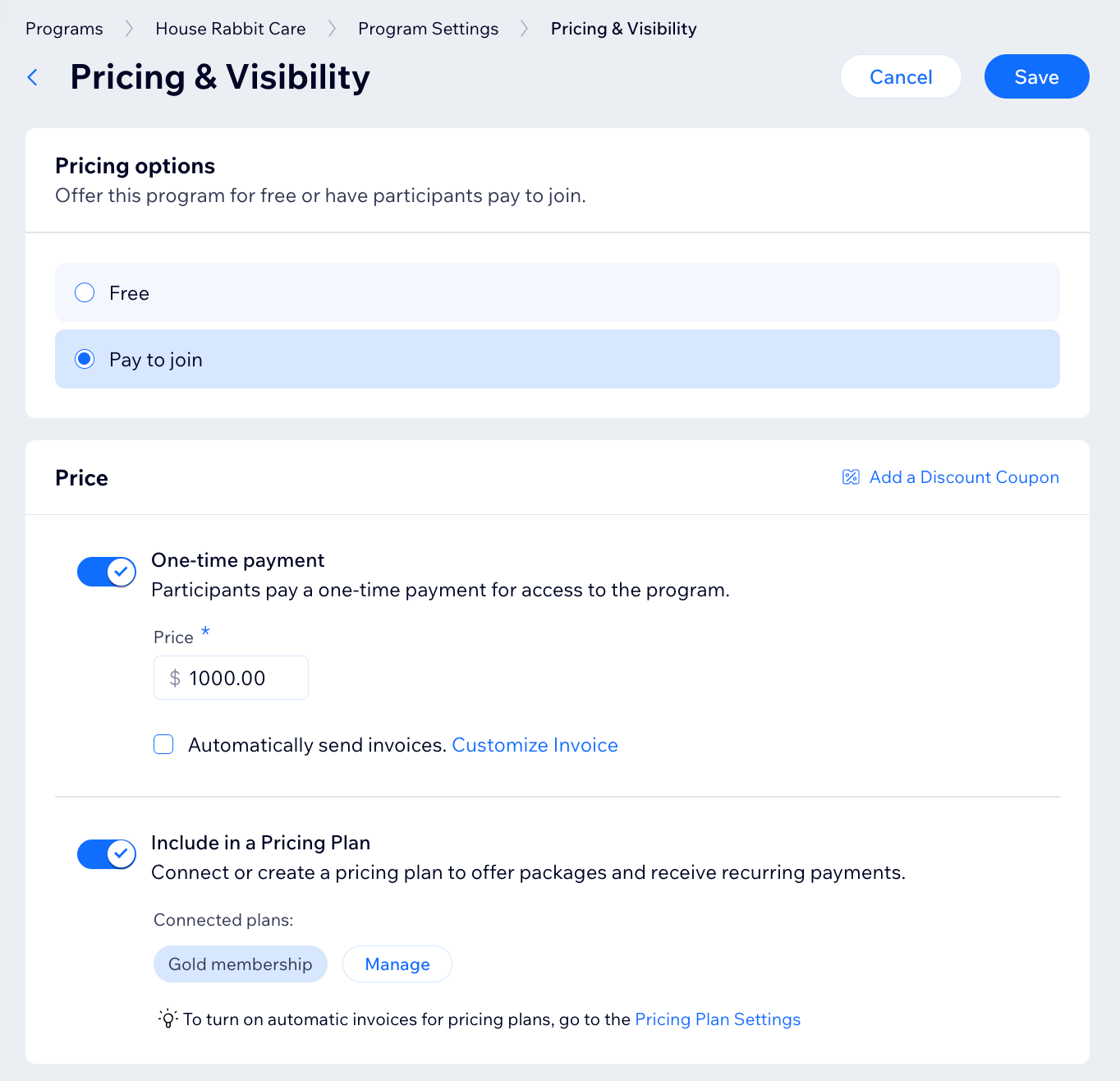Open the Pricing Plan Settings link
1120x1081 pixels.
coord(718,1019)
